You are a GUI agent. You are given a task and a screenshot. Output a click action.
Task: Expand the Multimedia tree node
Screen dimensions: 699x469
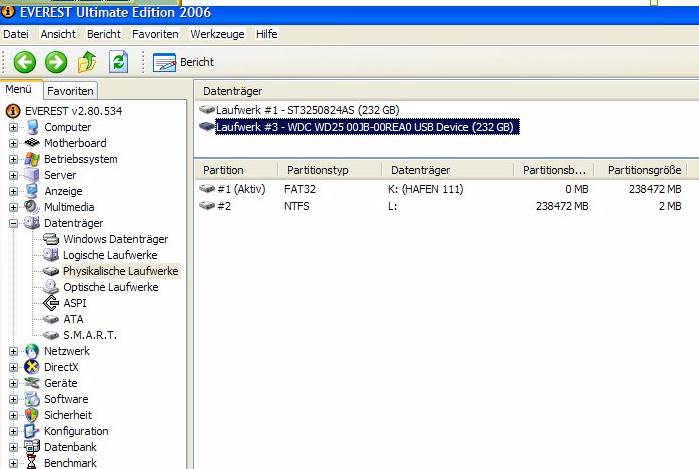click(13, 208)
